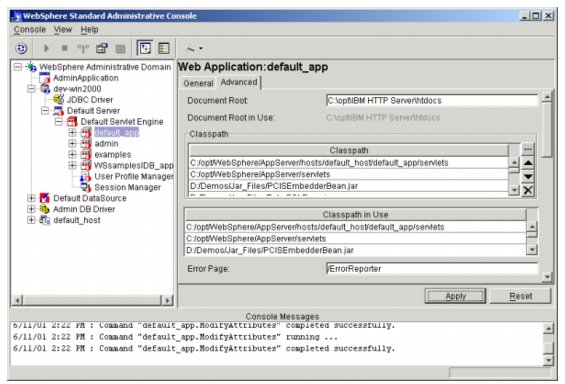The height and width of the screenshot is (384, 565).
Task: Click the admin web application icon
Action: [86, 143]
